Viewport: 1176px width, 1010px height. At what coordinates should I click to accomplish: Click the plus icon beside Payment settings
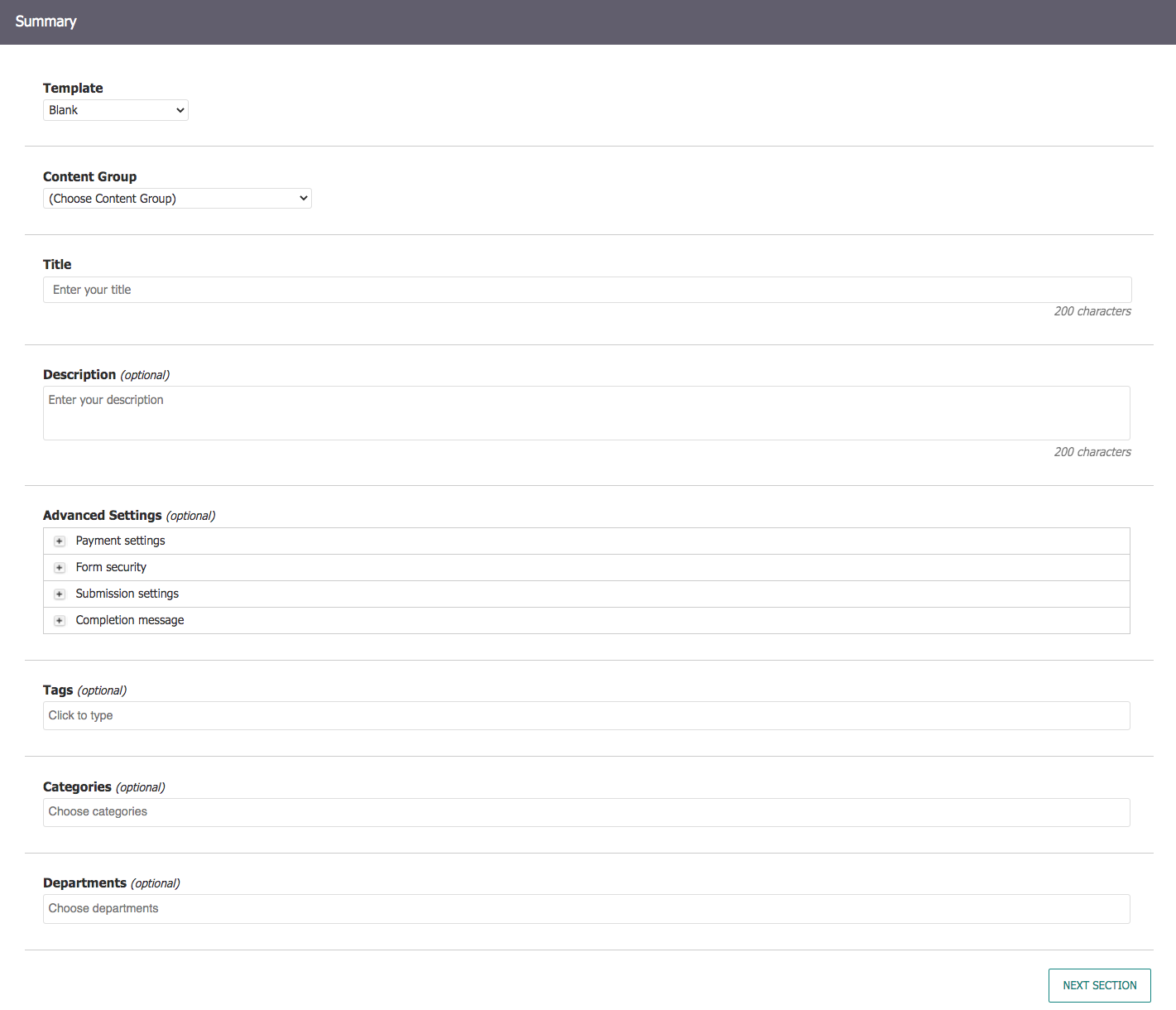click(59, 541)
